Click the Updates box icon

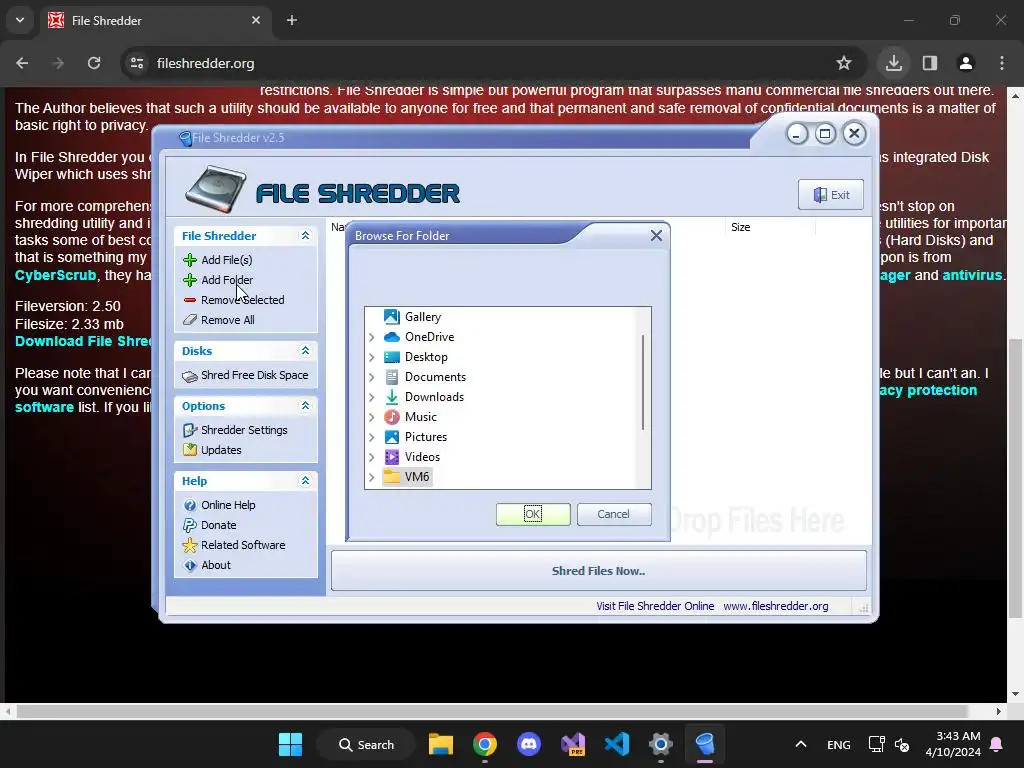coord(190,450)
